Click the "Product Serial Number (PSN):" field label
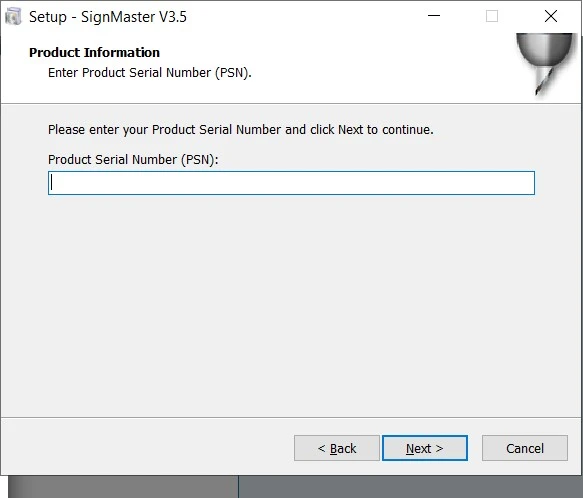Viewport: 583px width, 498px height. pos(133,160)
